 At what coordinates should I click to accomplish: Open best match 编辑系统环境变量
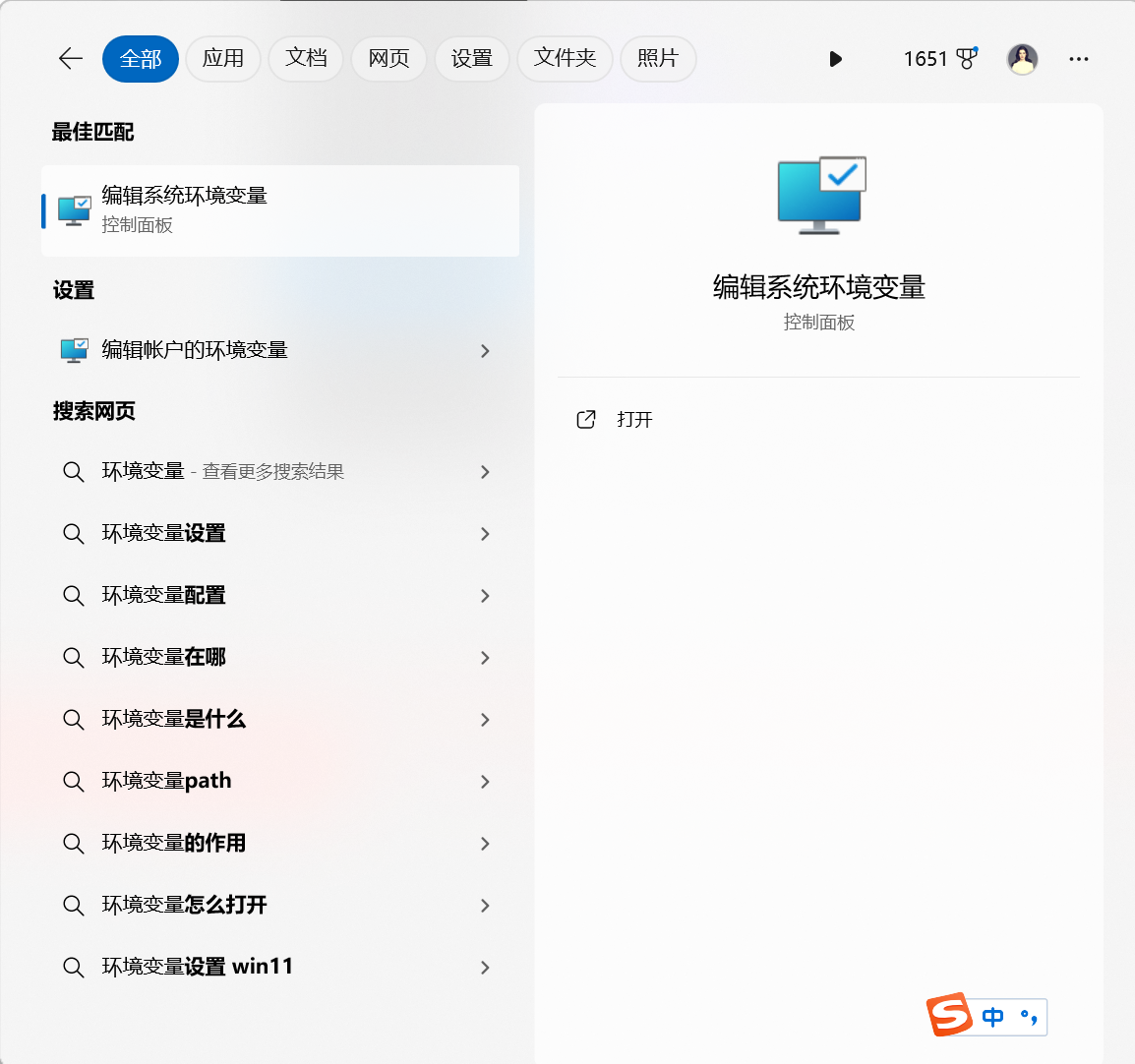pyautogui.click(x=280, y=210)
